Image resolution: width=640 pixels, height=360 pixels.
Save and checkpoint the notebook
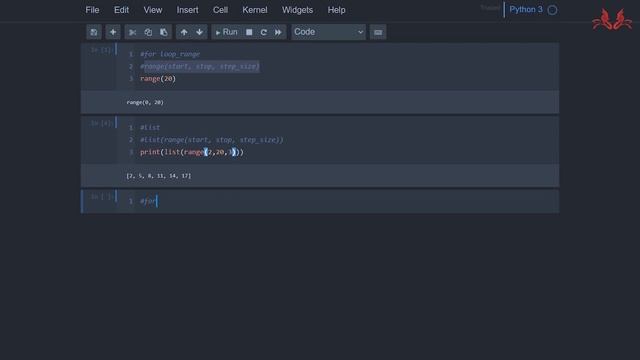tap(94, 32)
